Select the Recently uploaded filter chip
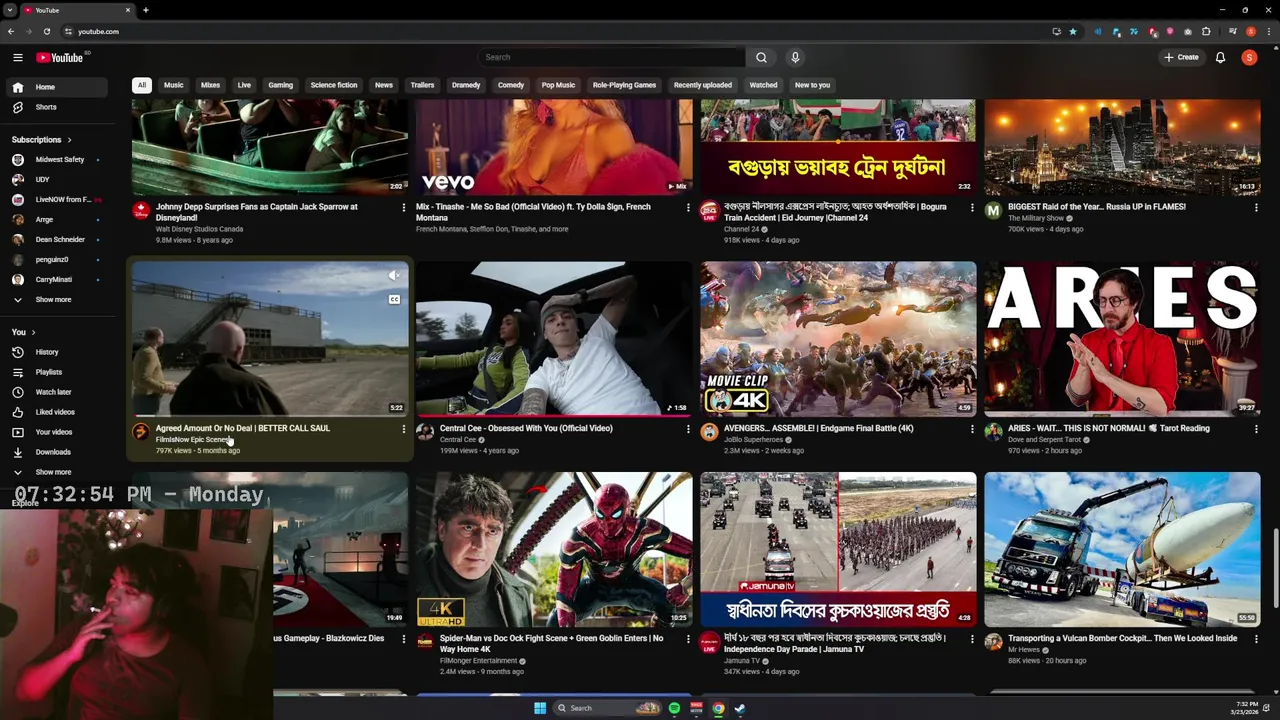The image size is (1280, 720). tap(703, 85)
